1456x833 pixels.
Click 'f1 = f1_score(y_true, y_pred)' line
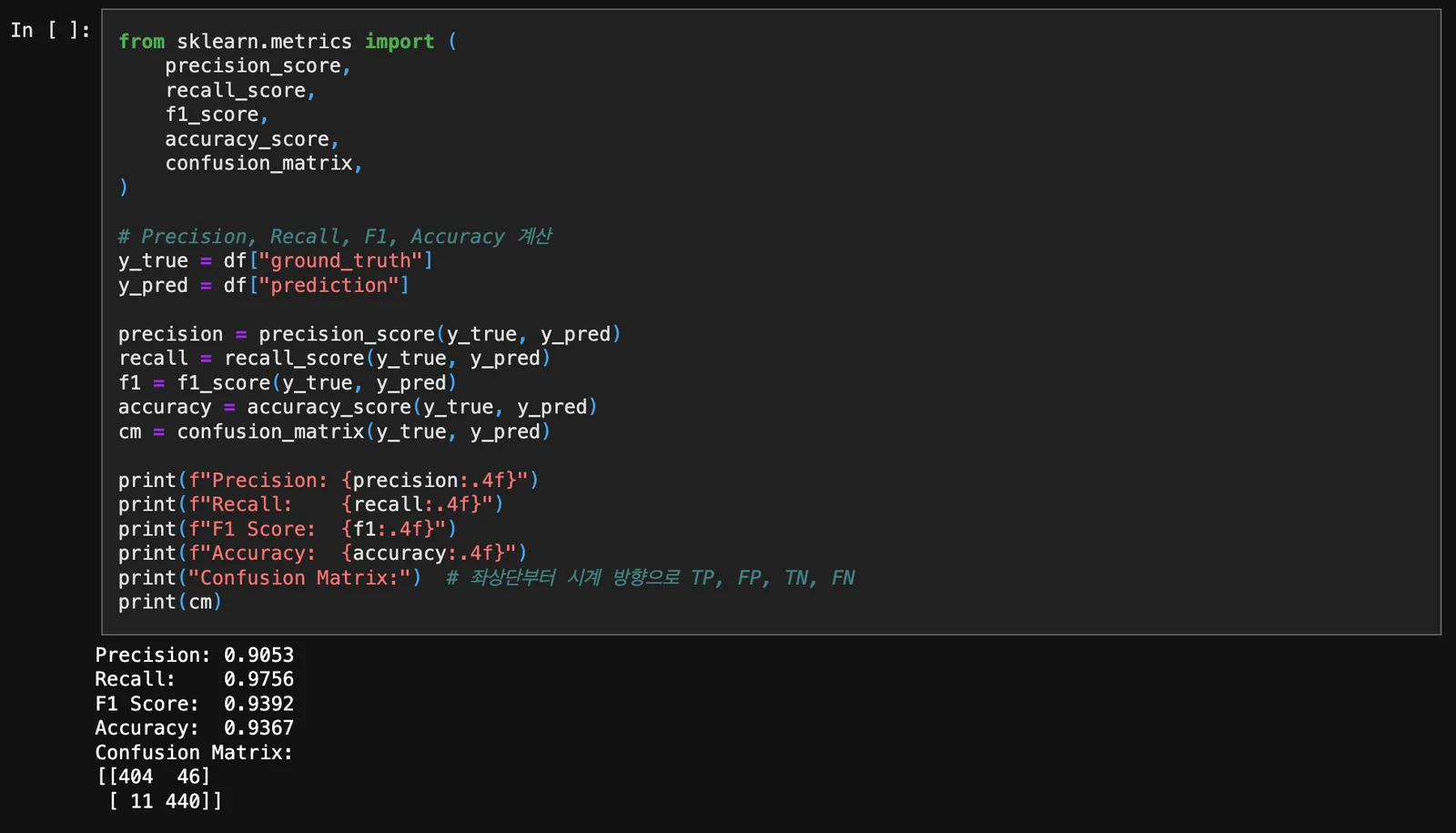(x=288, y=382)
